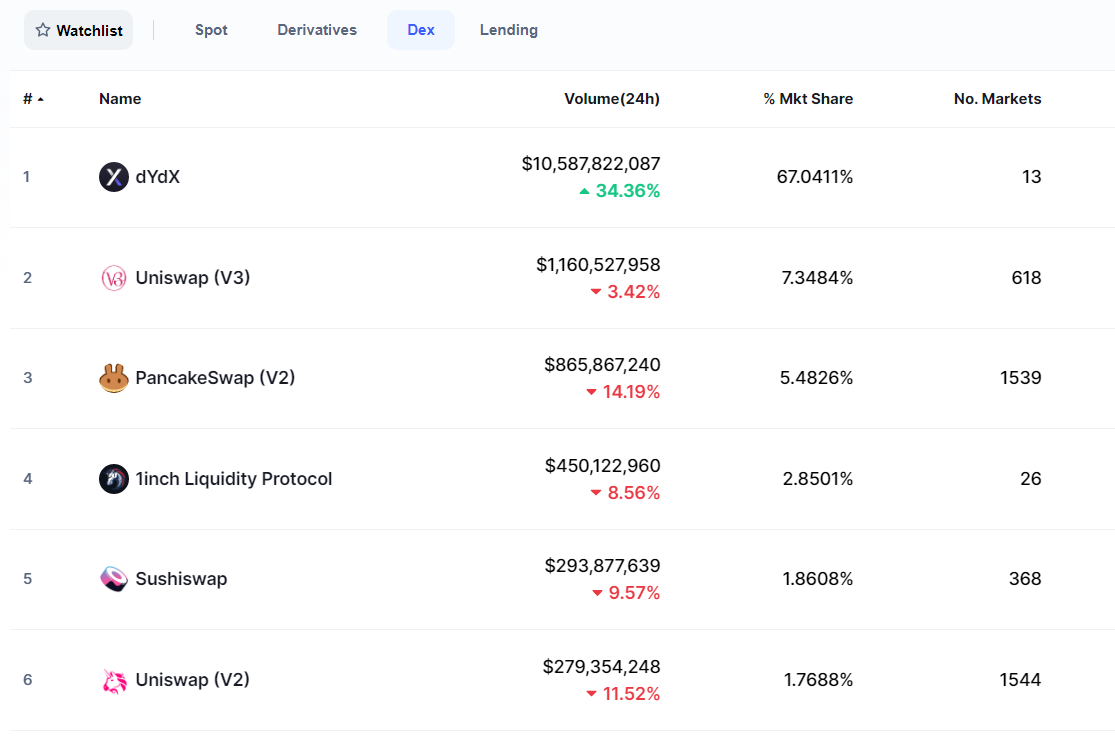Sort by the No. Markets column header
The image size is (1115, 740).
[x=997, y=99]
